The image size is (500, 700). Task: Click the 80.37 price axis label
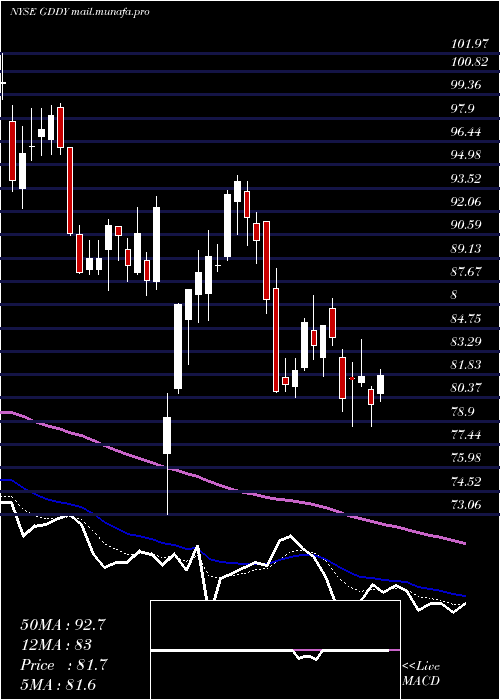(x=466, y=388)
